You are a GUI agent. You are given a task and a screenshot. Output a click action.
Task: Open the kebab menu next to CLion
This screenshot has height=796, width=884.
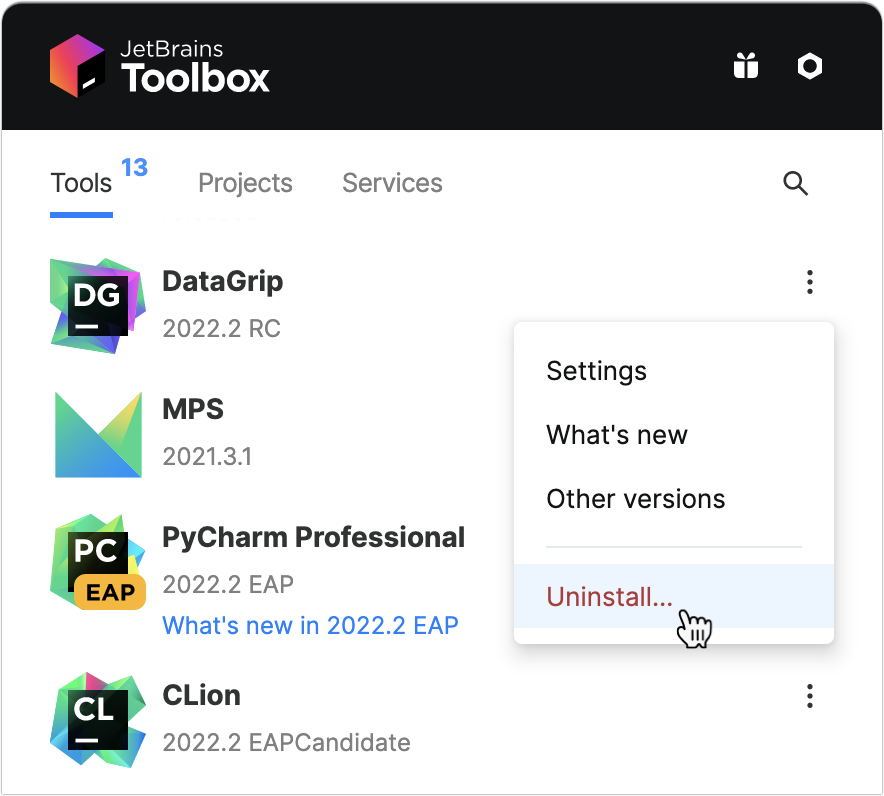pyautogui.click(x=809, y=695)
